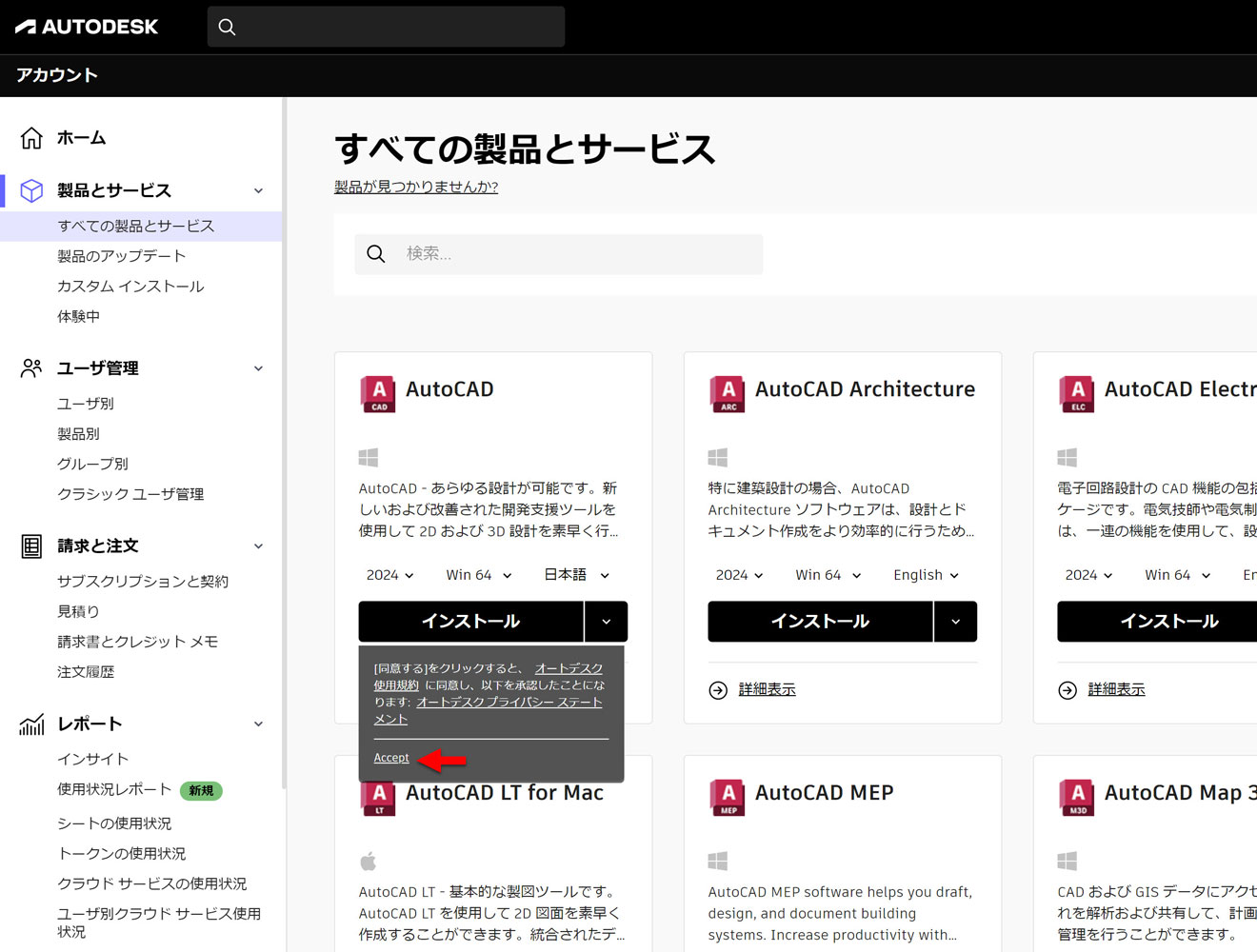Open the AutoCAD MEP product icon

(x=726, y=798)
